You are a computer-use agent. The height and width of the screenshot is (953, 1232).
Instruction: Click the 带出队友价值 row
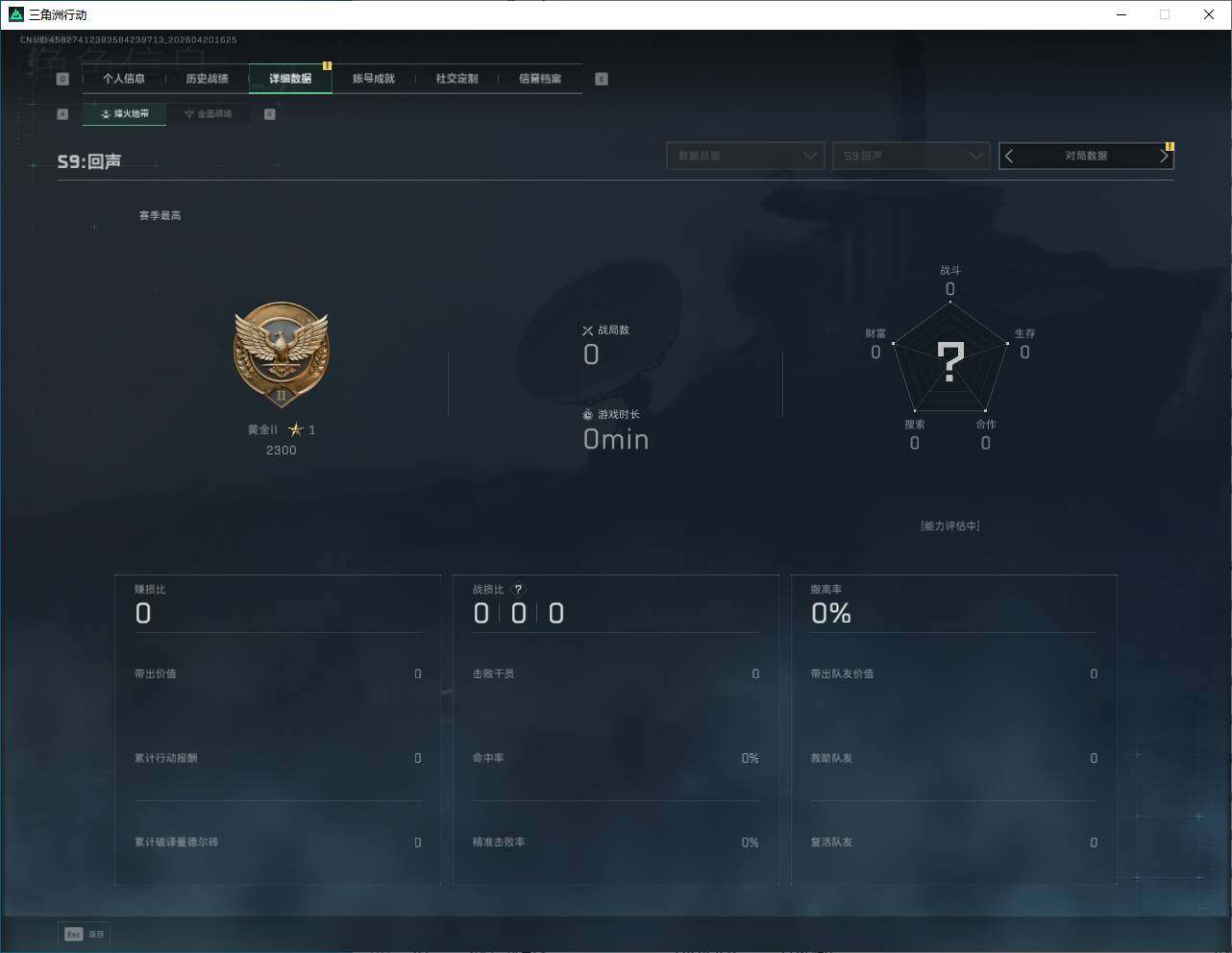pos(954,674)
